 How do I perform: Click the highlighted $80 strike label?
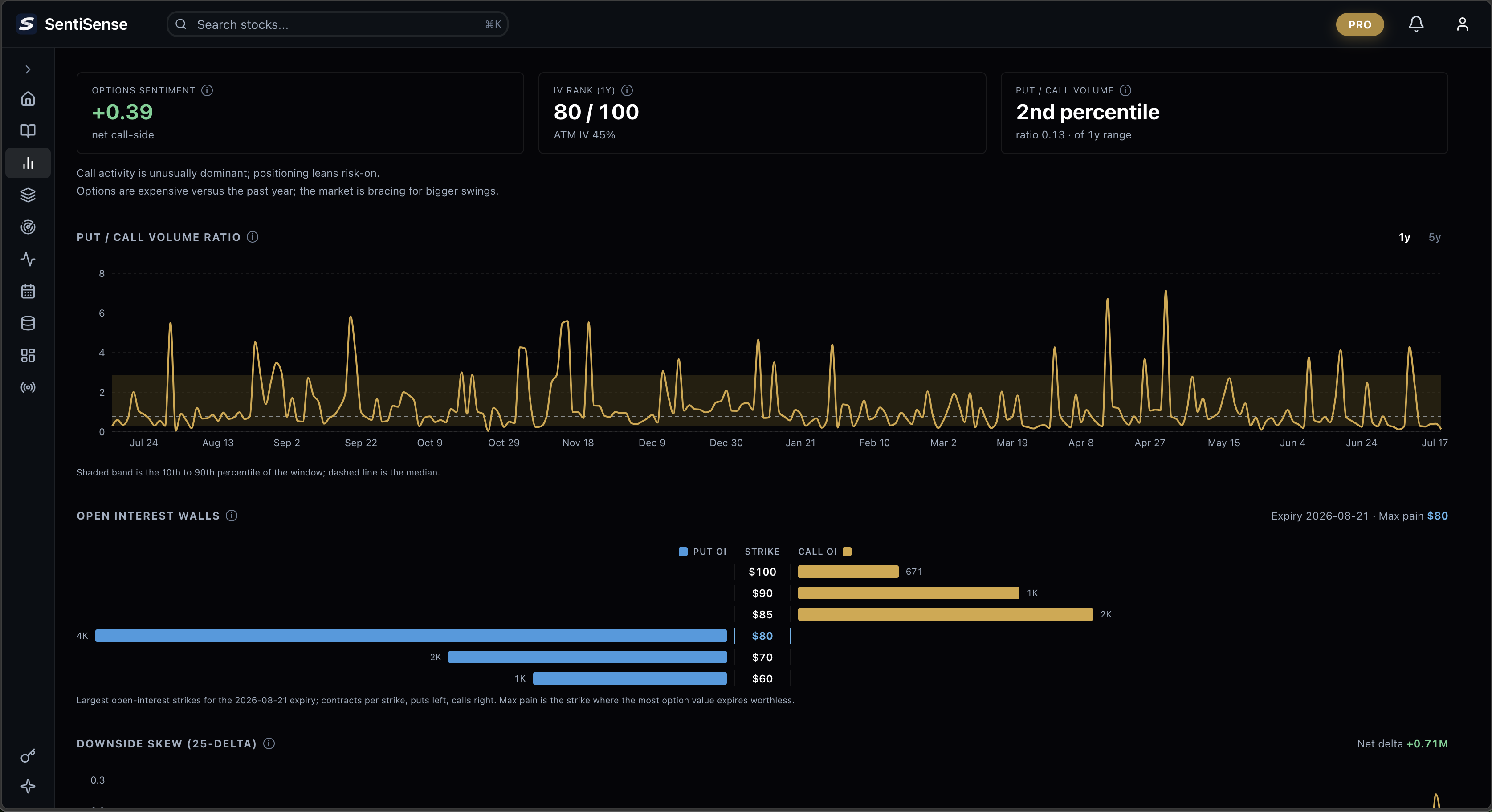coord(762,636)
